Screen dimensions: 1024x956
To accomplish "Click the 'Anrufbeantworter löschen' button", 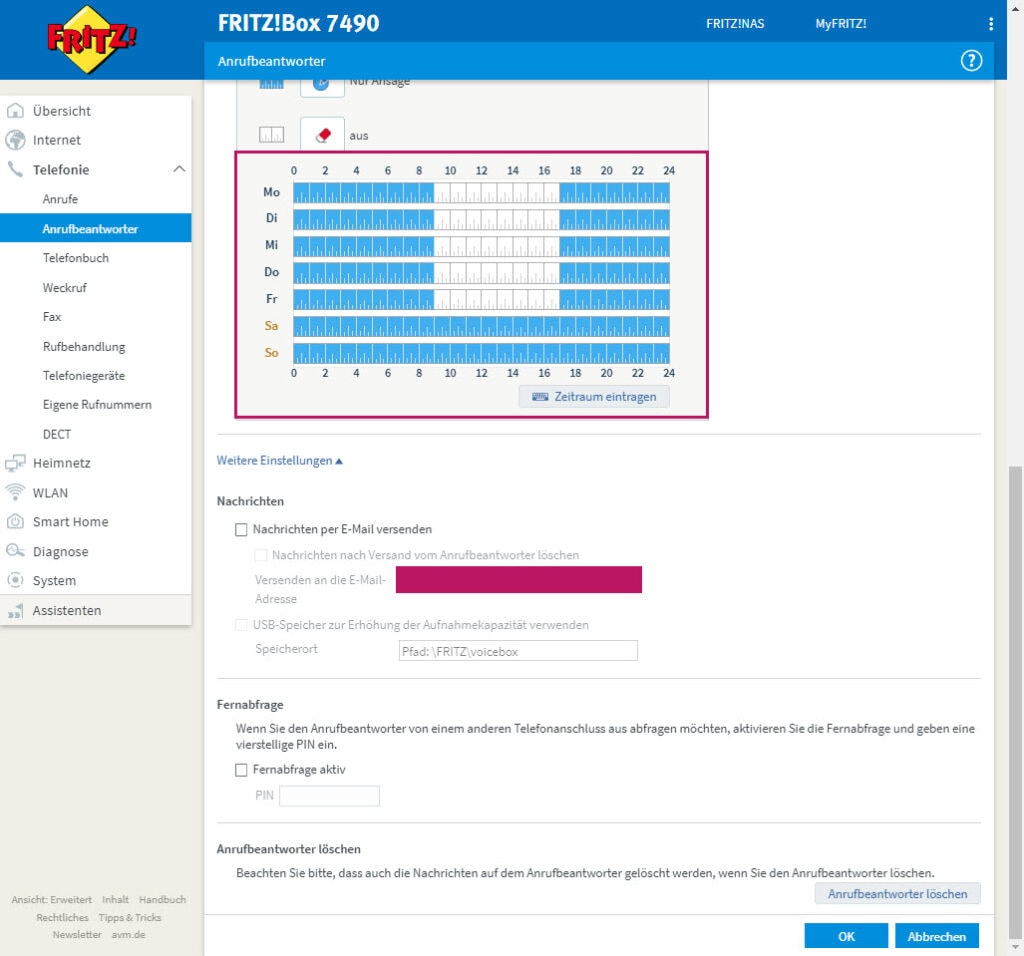I will 897,894.
